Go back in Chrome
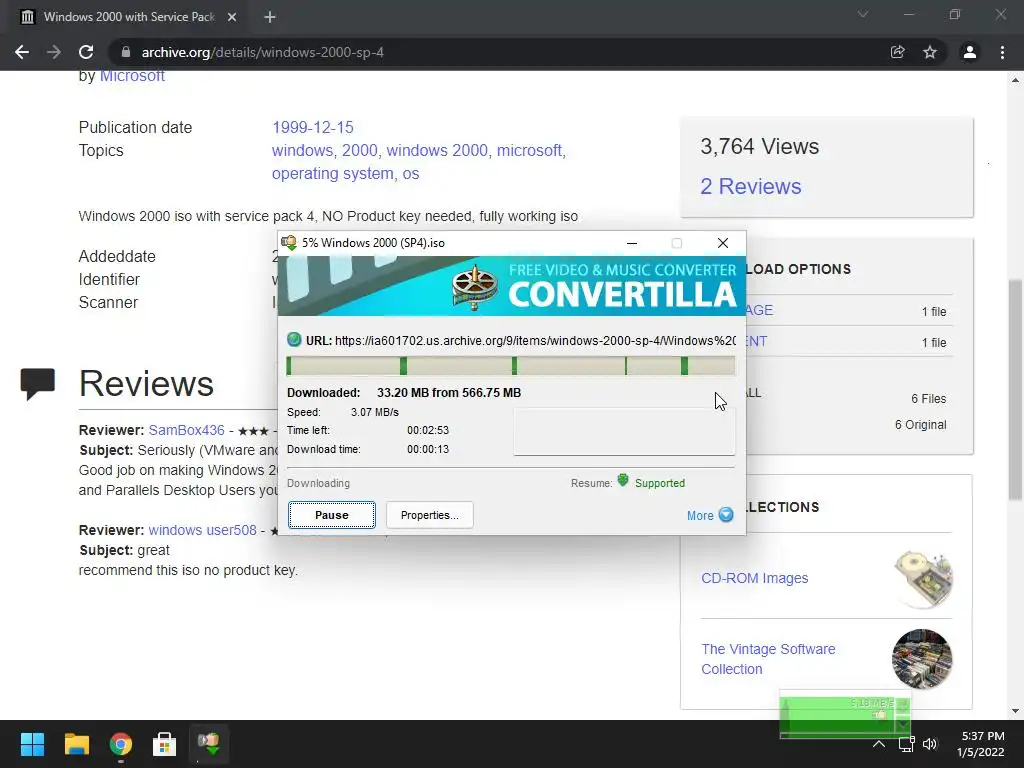Viewport: 1024px width, 768px height. pyautogui.click(x=22, y=52)
